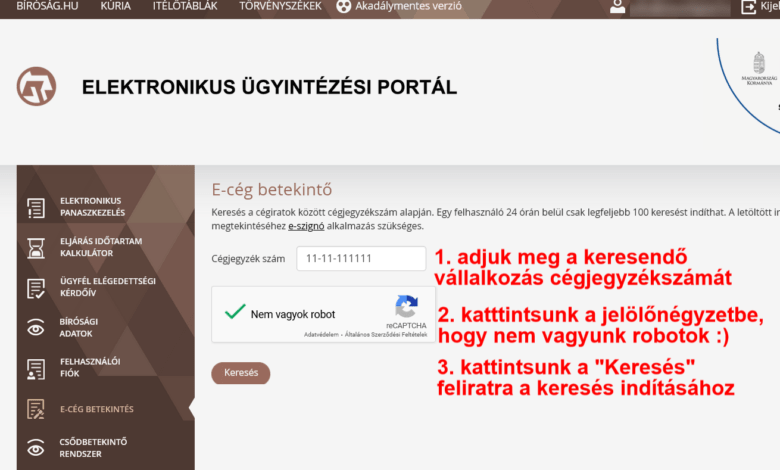Follow the e-szignó link
This screenshot has width=780, height=470.
click(x=306, y=226)
